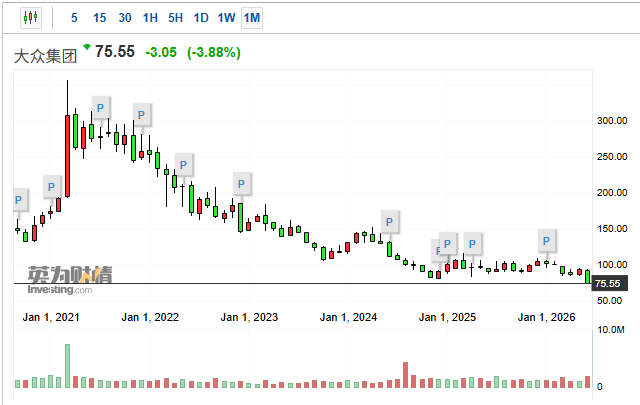This screenshot has height=405, width=640.
Task: Click the P marker directly above Jan 1, 2025
Action: click(x=447, y=244)
